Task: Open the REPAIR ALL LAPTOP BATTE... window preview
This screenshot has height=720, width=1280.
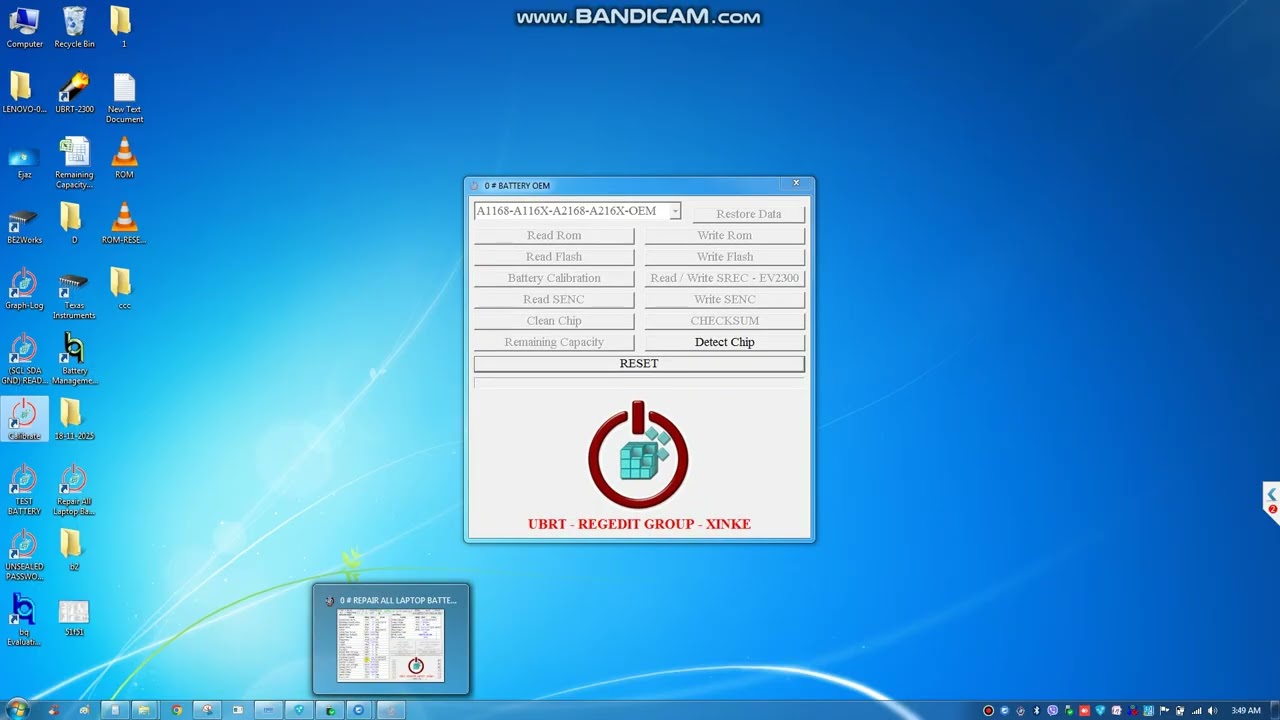Action: pos(391,639)
